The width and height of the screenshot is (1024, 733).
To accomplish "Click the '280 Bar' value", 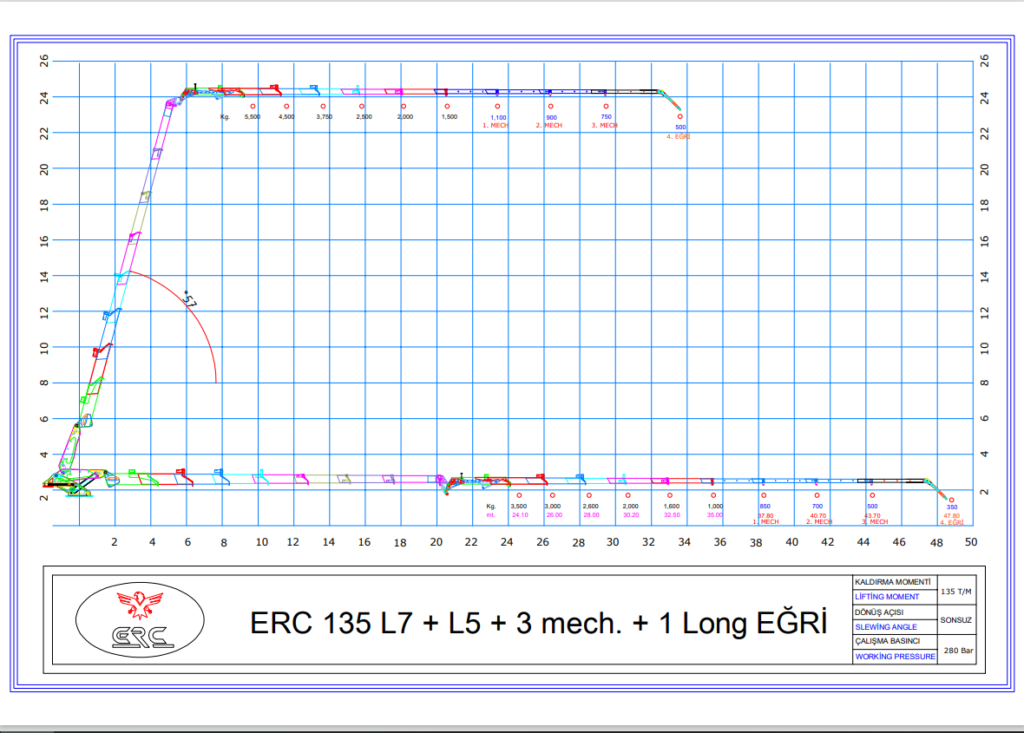I will click(958, 651).
